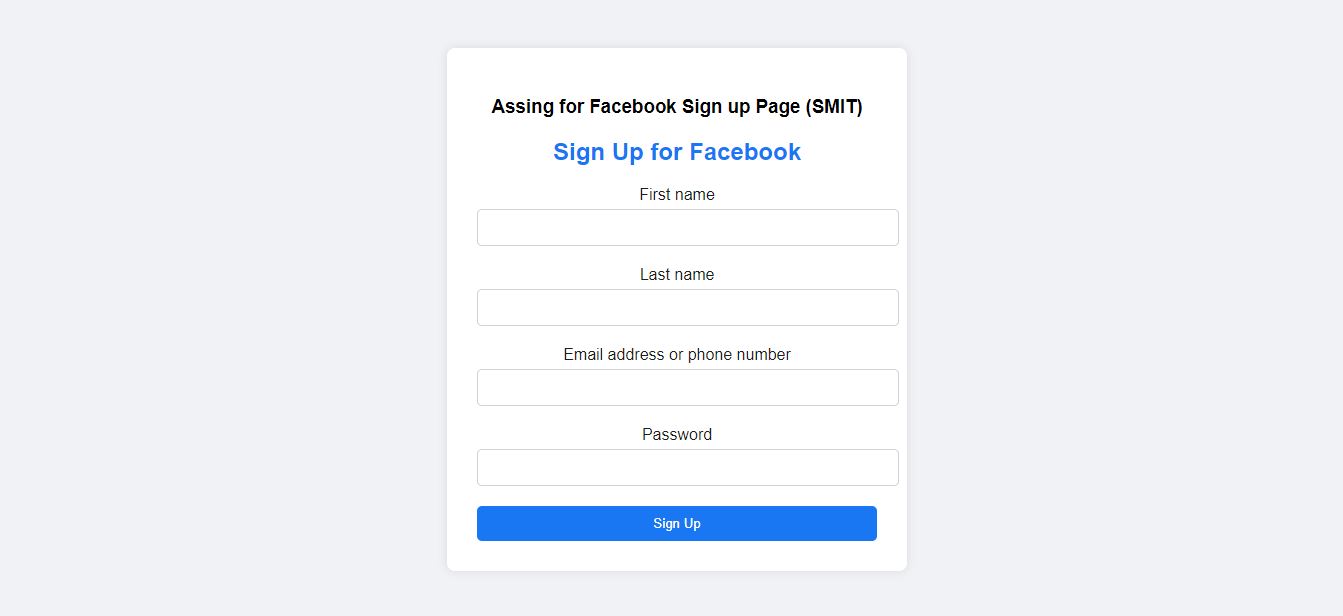The width and height of the screenshot is (1343, 616).
Task: Click into the Password input field
Action: point(688,467)
